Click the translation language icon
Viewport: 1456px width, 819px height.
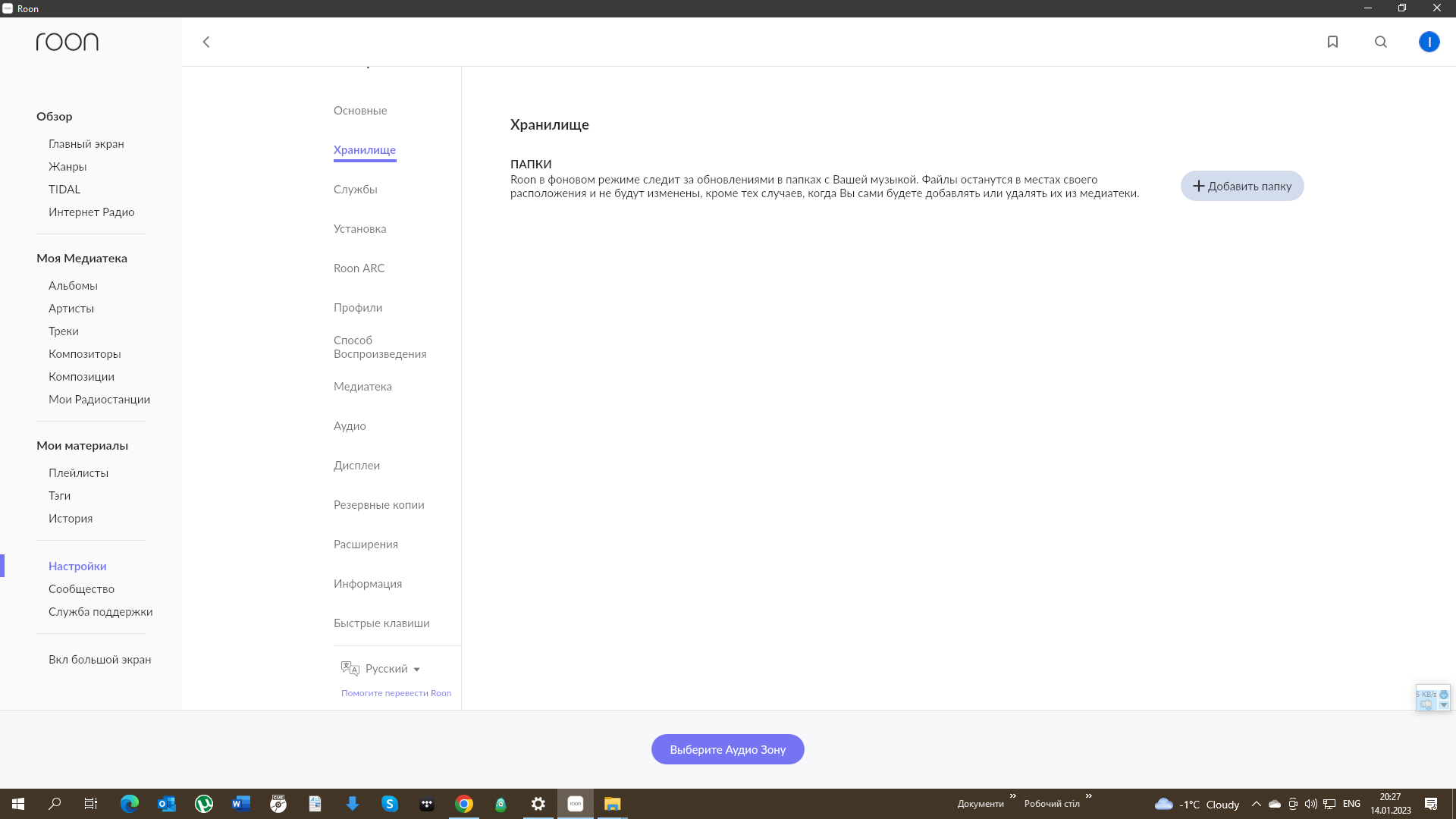point(350,668)
